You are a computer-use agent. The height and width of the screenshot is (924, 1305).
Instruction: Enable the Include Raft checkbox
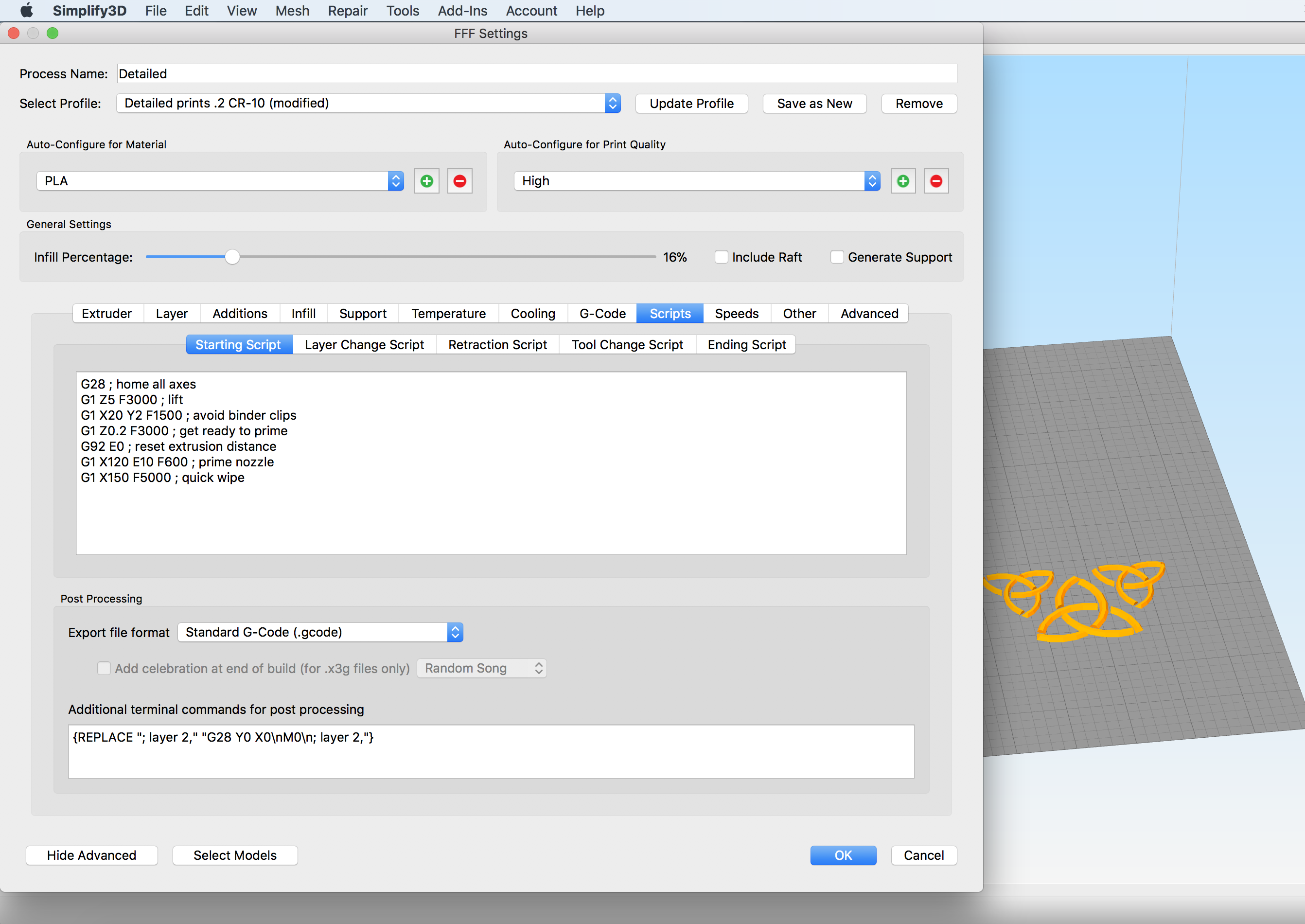(x=722, y=257)
